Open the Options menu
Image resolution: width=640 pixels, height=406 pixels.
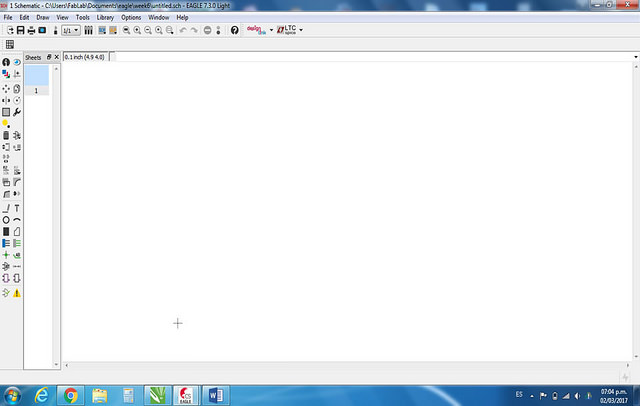pyautogui.click(x=131, y=18)
